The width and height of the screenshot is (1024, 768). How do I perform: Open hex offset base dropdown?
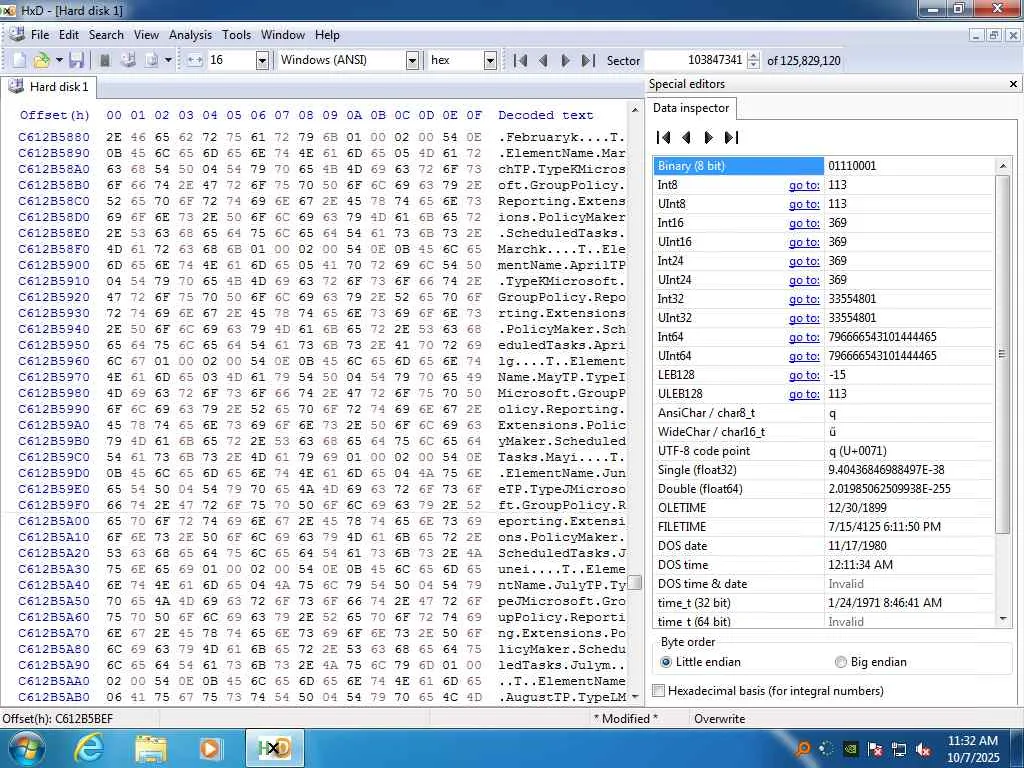pyautogui.click(x=490, y=60)
